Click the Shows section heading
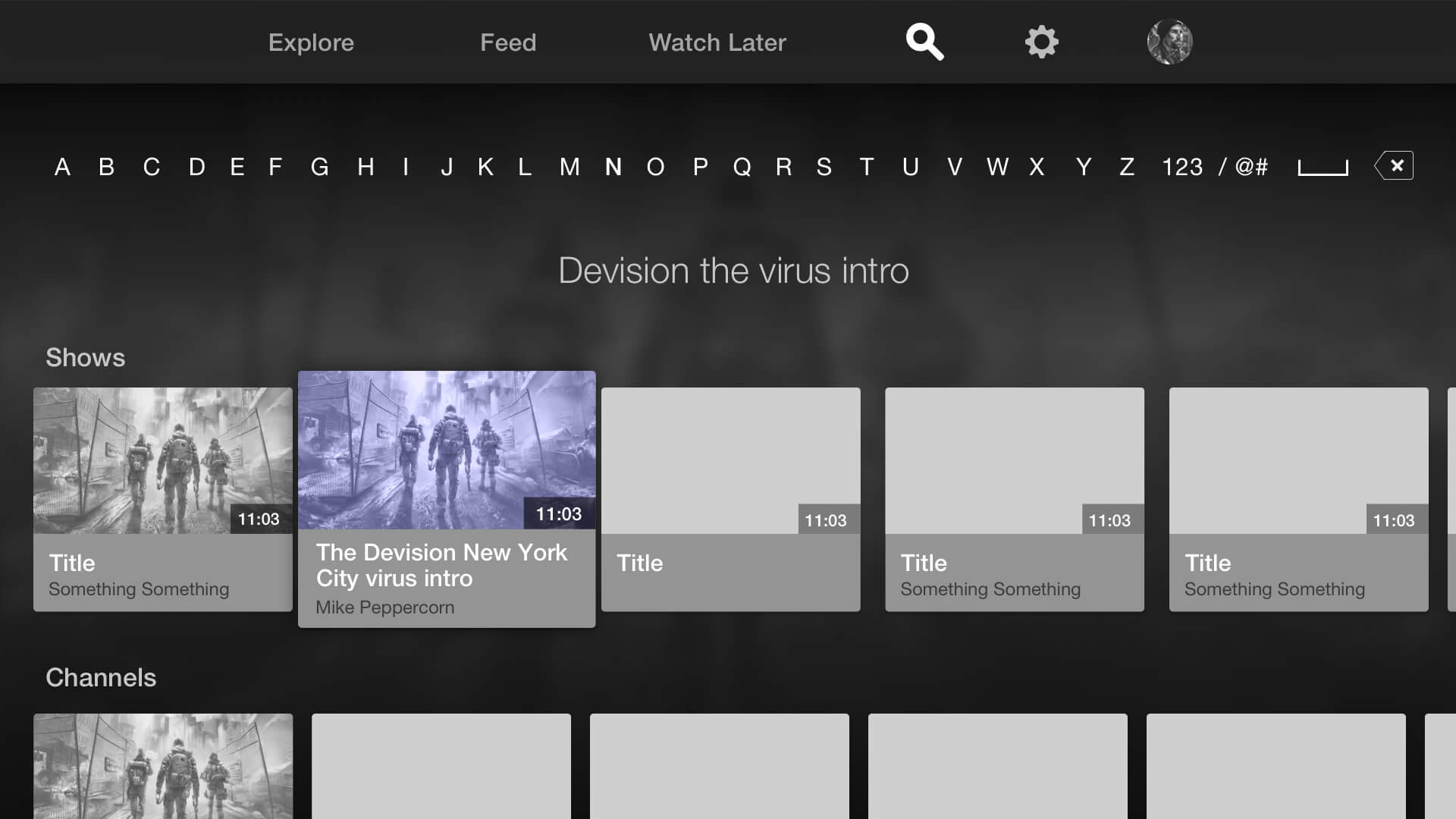The image size is (1456, 819). click(85, 357)
